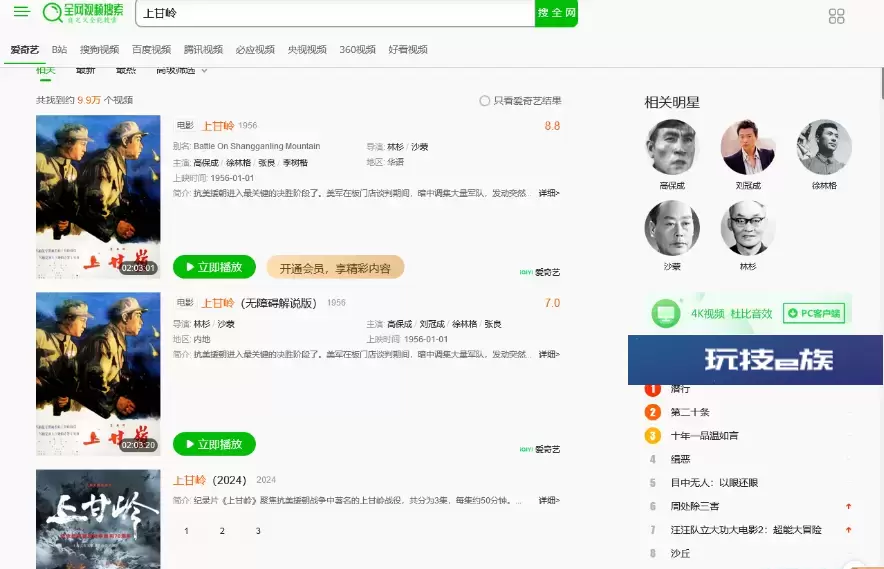
Task: Open the 无障碍解说版 poster thumbnail
Action: (98, 374)
